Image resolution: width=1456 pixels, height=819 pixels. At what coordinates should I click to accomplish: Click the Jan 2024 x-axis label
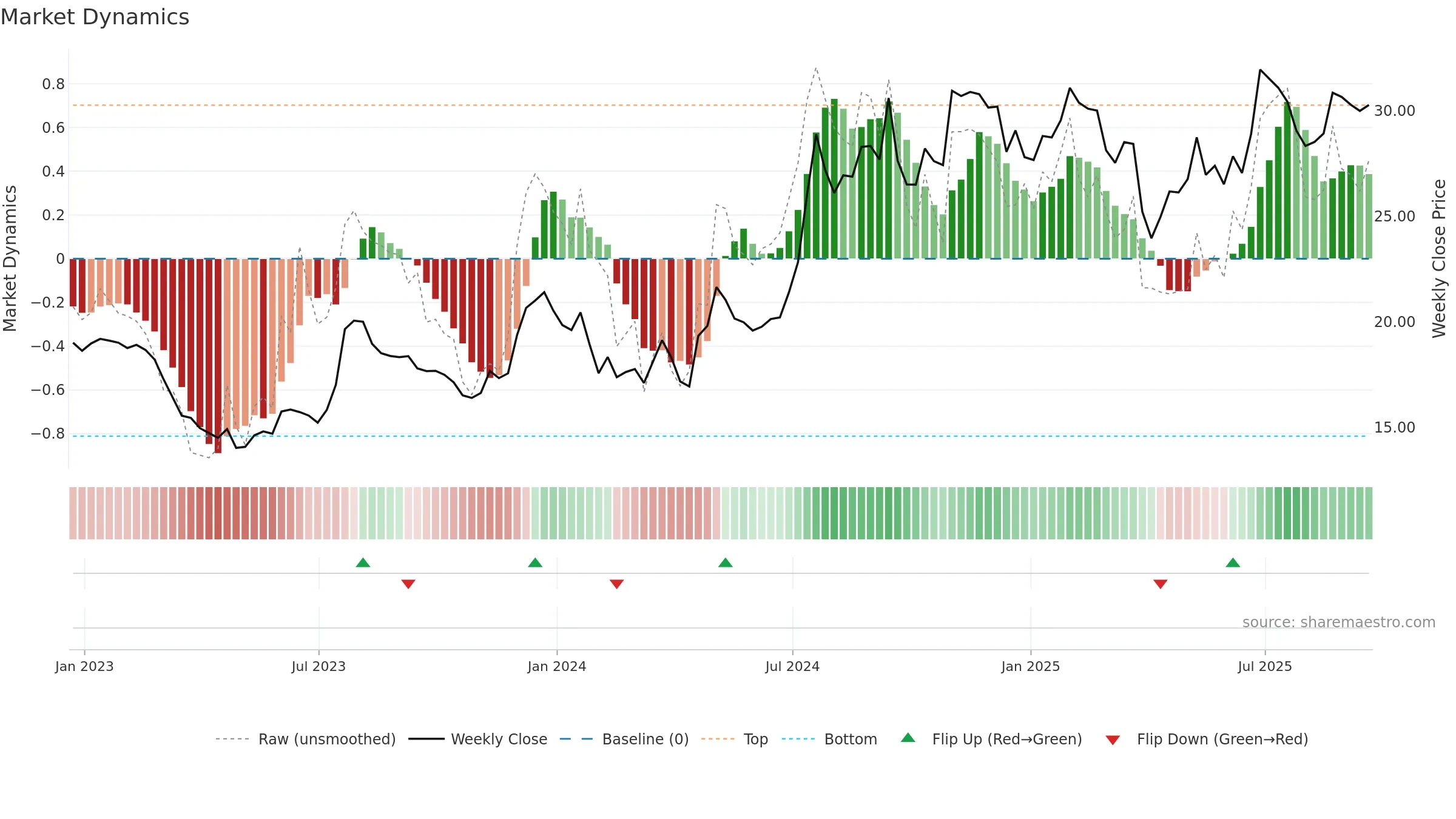pos(557,666)
